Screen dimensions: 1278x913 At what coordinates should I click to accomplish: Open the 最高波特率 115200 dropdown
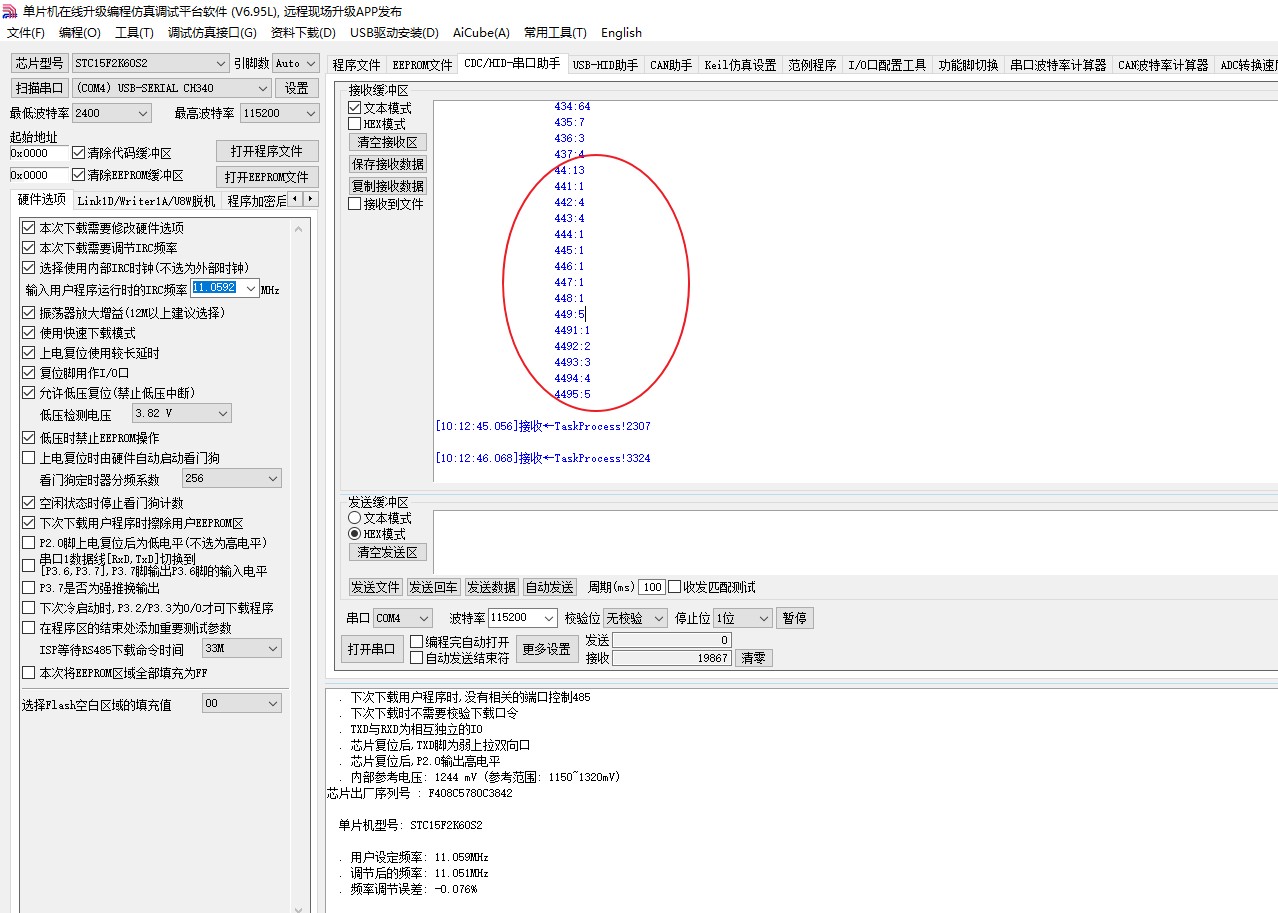(309, 113)
